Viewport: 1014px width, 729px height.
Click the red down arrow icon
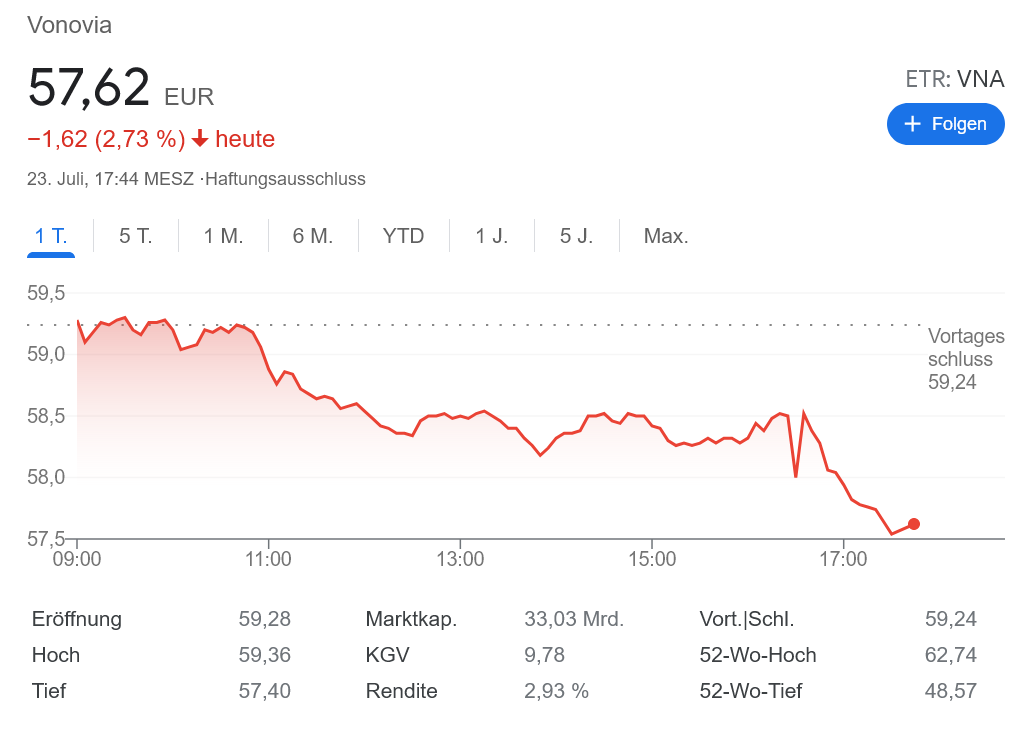point(200,139)
